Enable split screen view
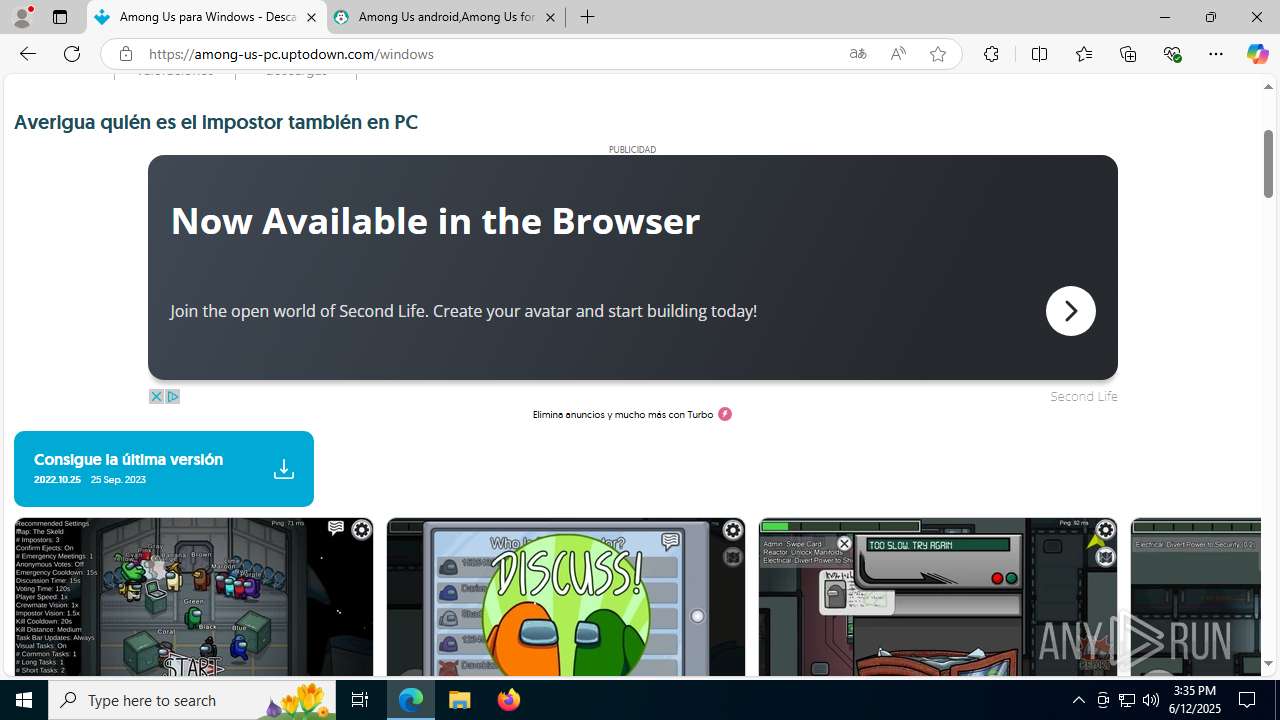 coord(1039,54)
